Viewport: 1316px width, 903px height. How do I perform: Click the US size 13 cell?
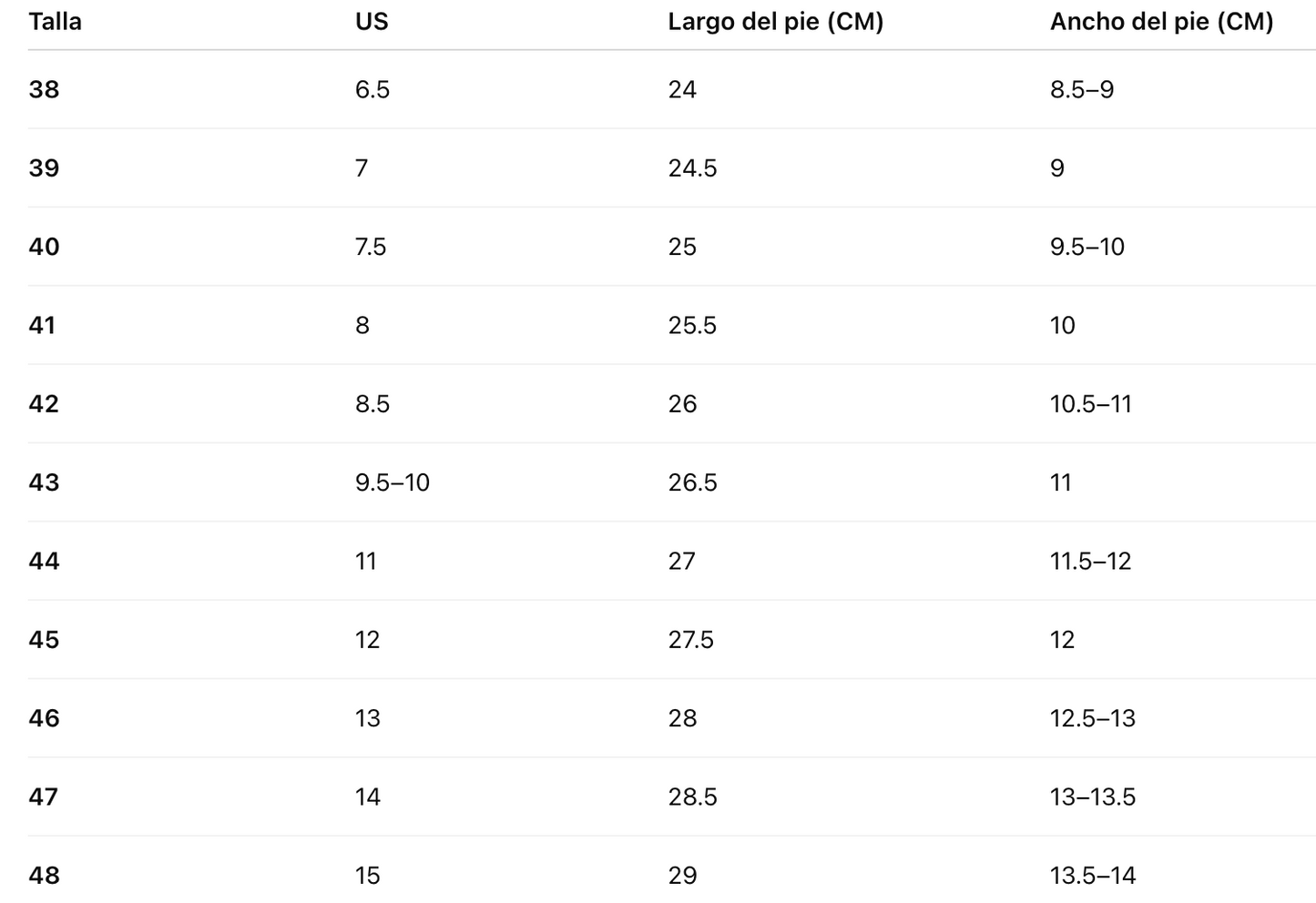[368, 718]
